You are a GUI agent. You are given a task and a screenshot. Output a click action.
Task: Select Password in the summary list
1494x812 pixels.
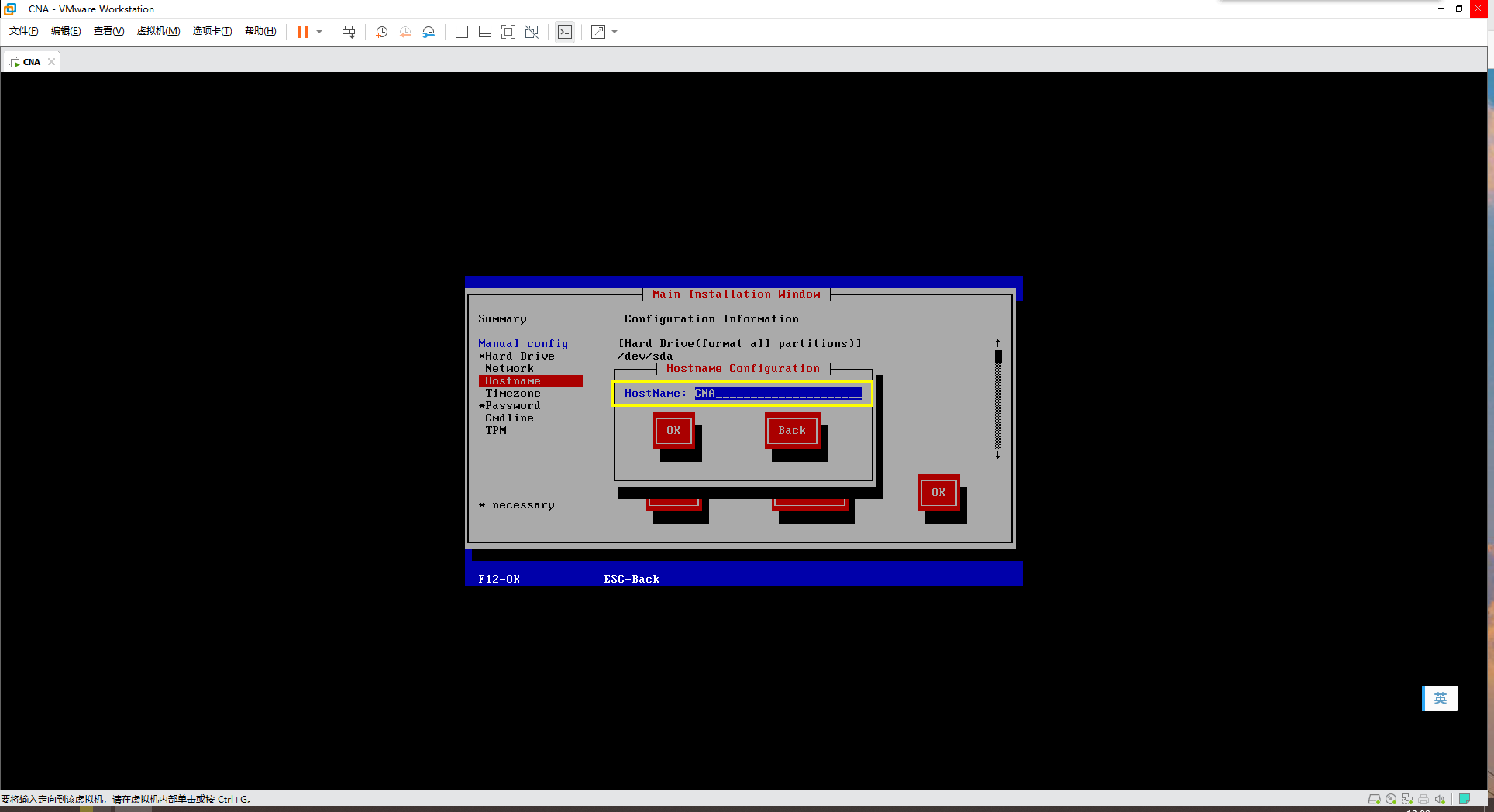point(510,406)
